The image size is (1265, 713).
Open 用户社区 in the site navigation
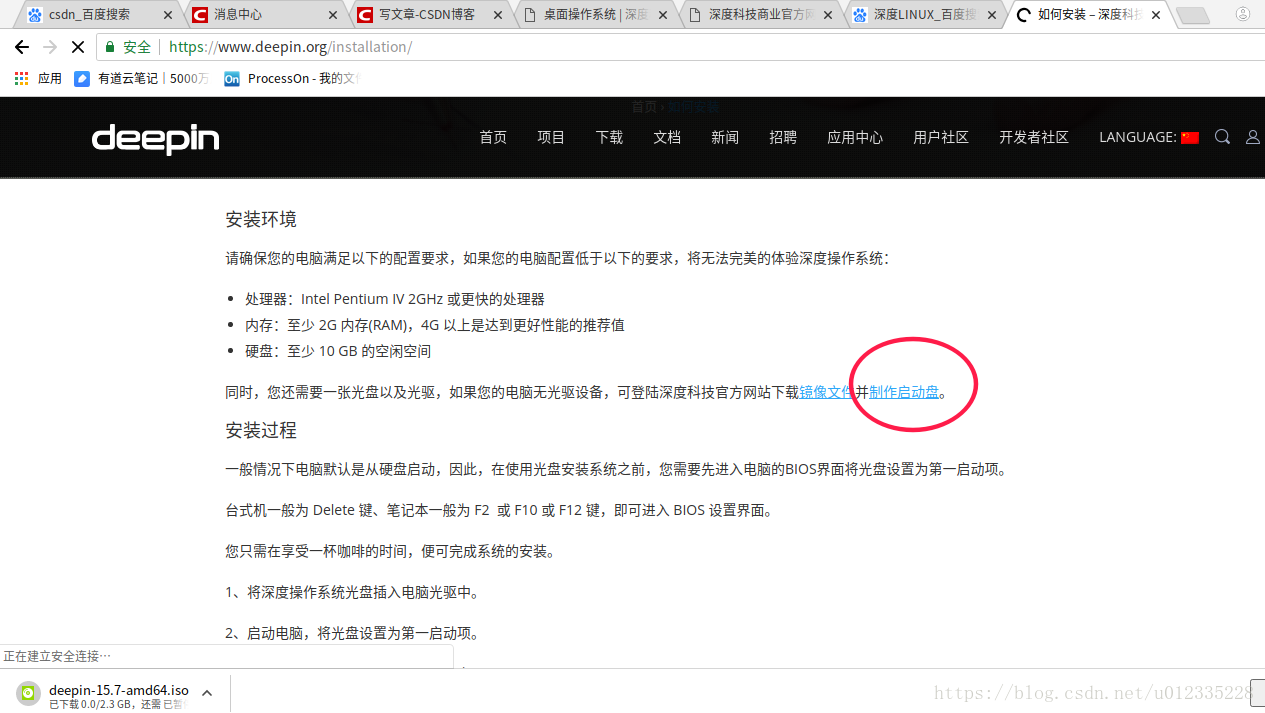tap(941, 138)
